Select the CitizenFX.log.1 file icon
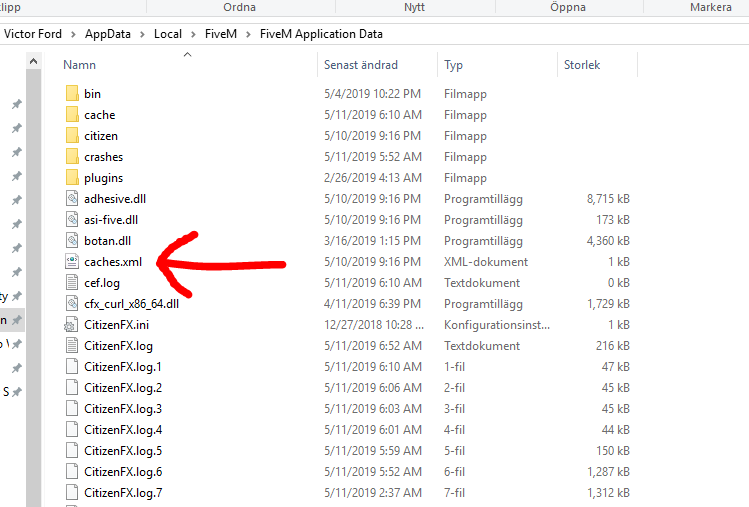 (x=72, y=367)
